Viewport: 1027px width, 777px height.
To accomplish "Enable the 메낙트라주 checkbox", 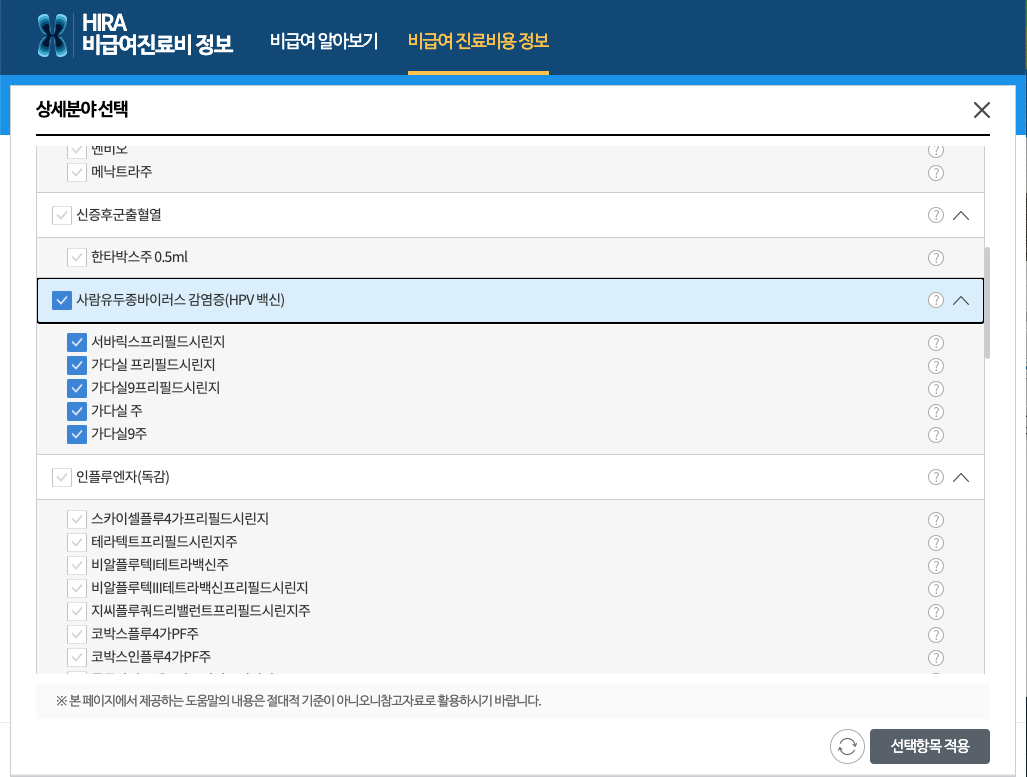I will pos(77,171).
